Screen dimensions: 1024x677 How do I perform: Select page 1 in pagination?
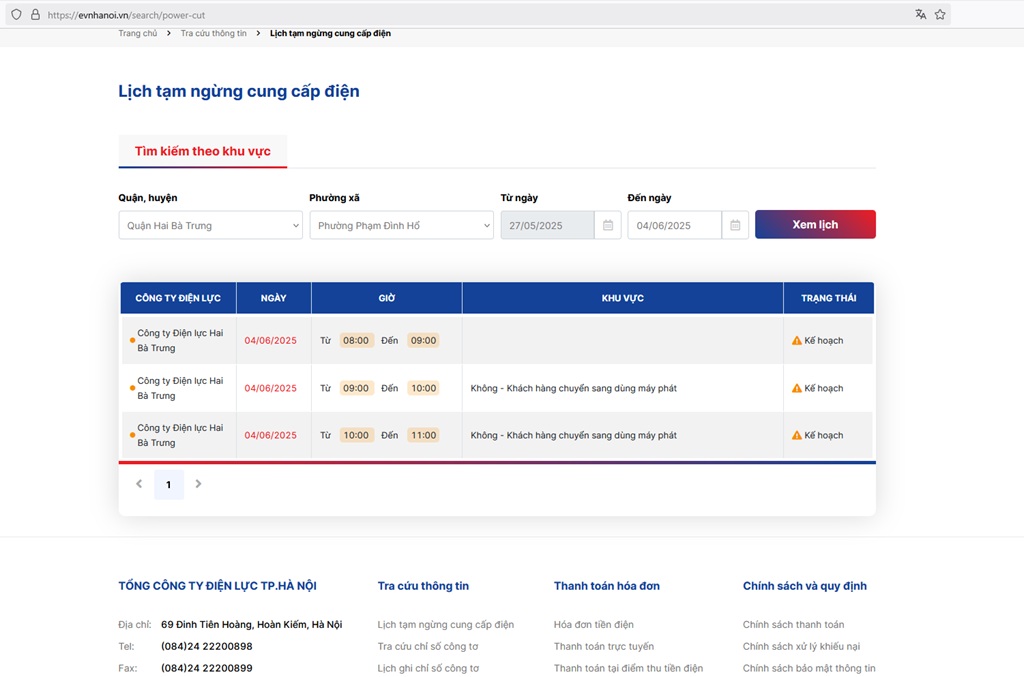coord(168,485)
